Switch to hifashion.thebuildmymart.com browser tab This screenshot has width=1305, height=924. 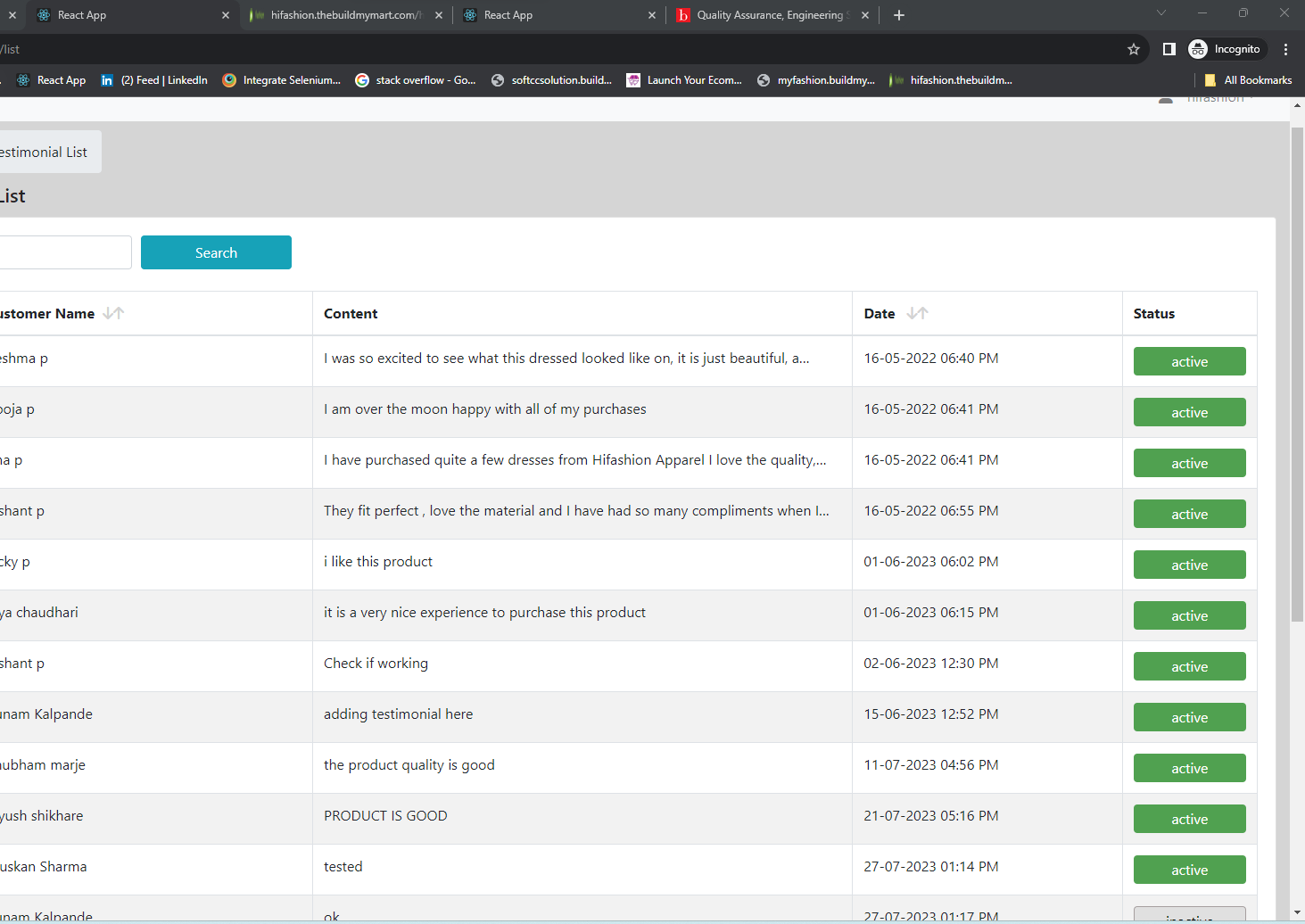click(346, 15)
